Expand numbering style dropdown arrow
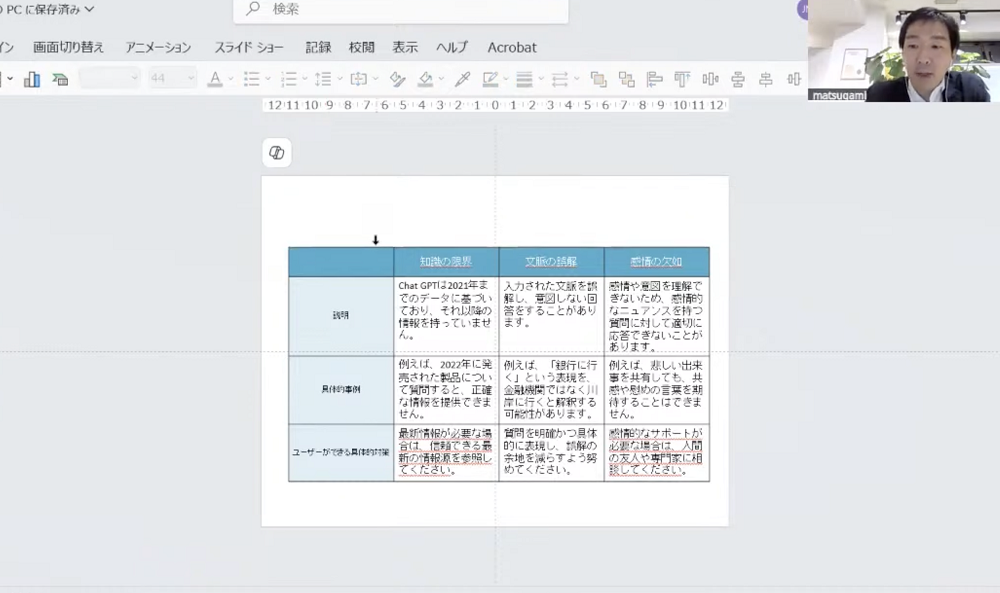Image resolution: width=1000 pixels, height=593 pixels. coord(305,79)
